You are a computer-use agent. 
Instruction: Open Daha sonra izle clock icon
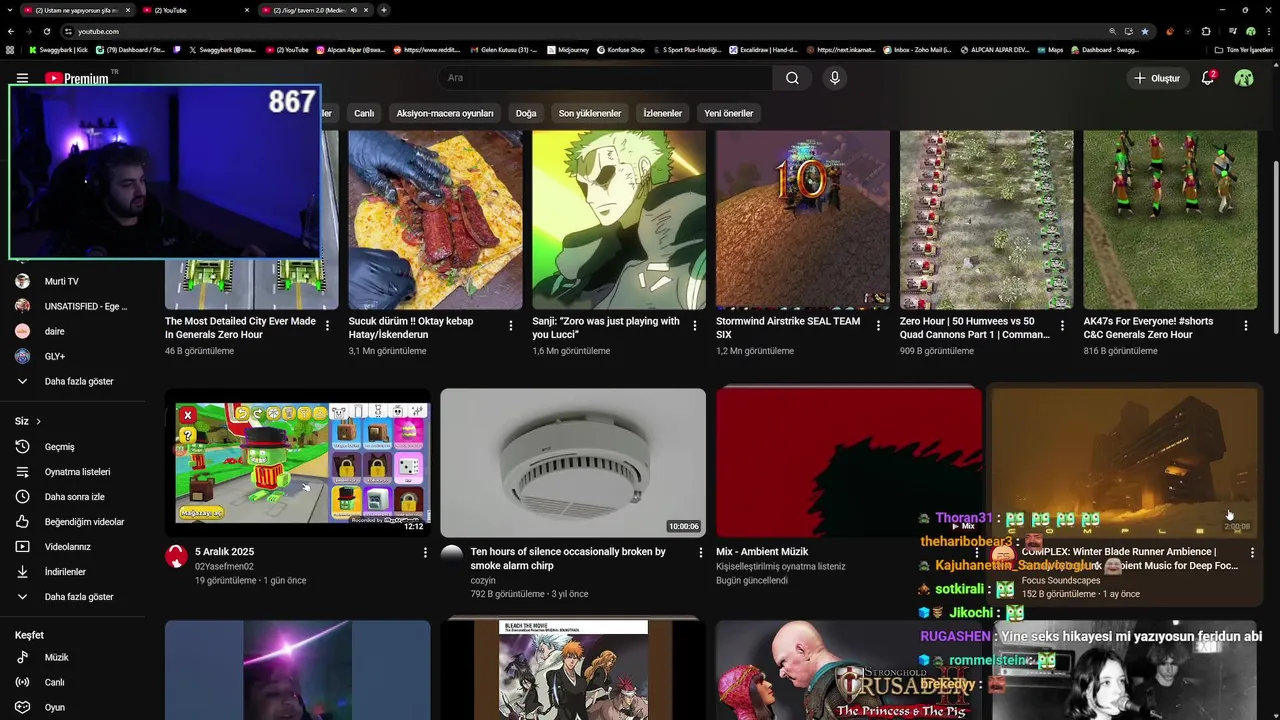click(22, 497)
